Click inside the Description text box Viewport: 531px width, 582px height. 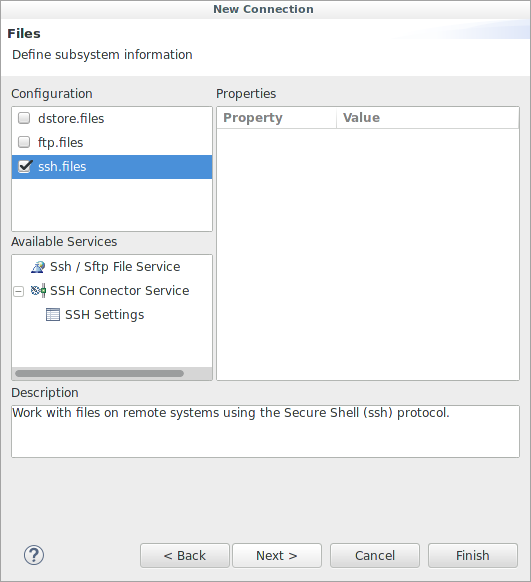tap(265, 431)
